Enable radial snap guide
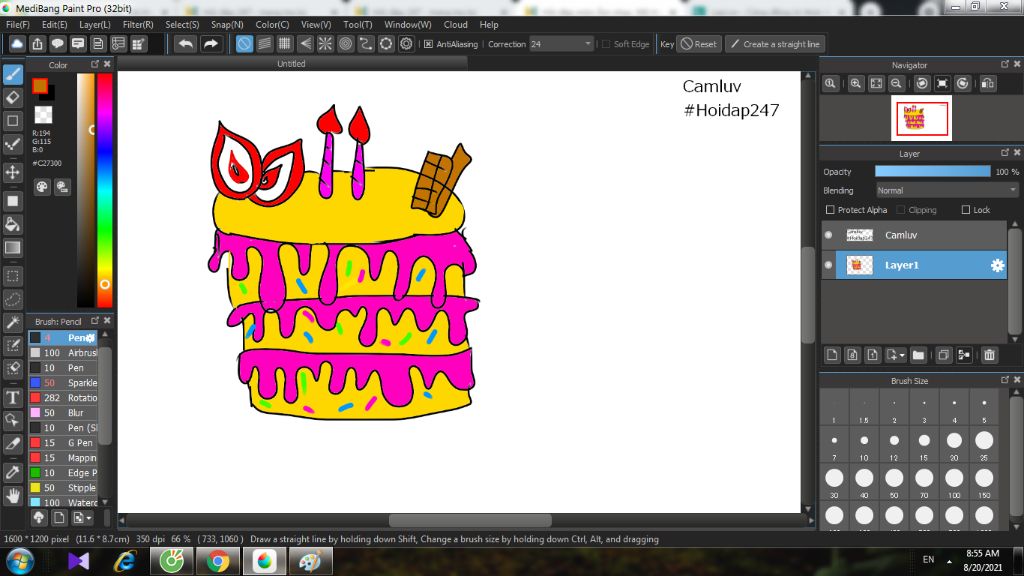Screen dimensions: 1024x576 coord(325,44)
